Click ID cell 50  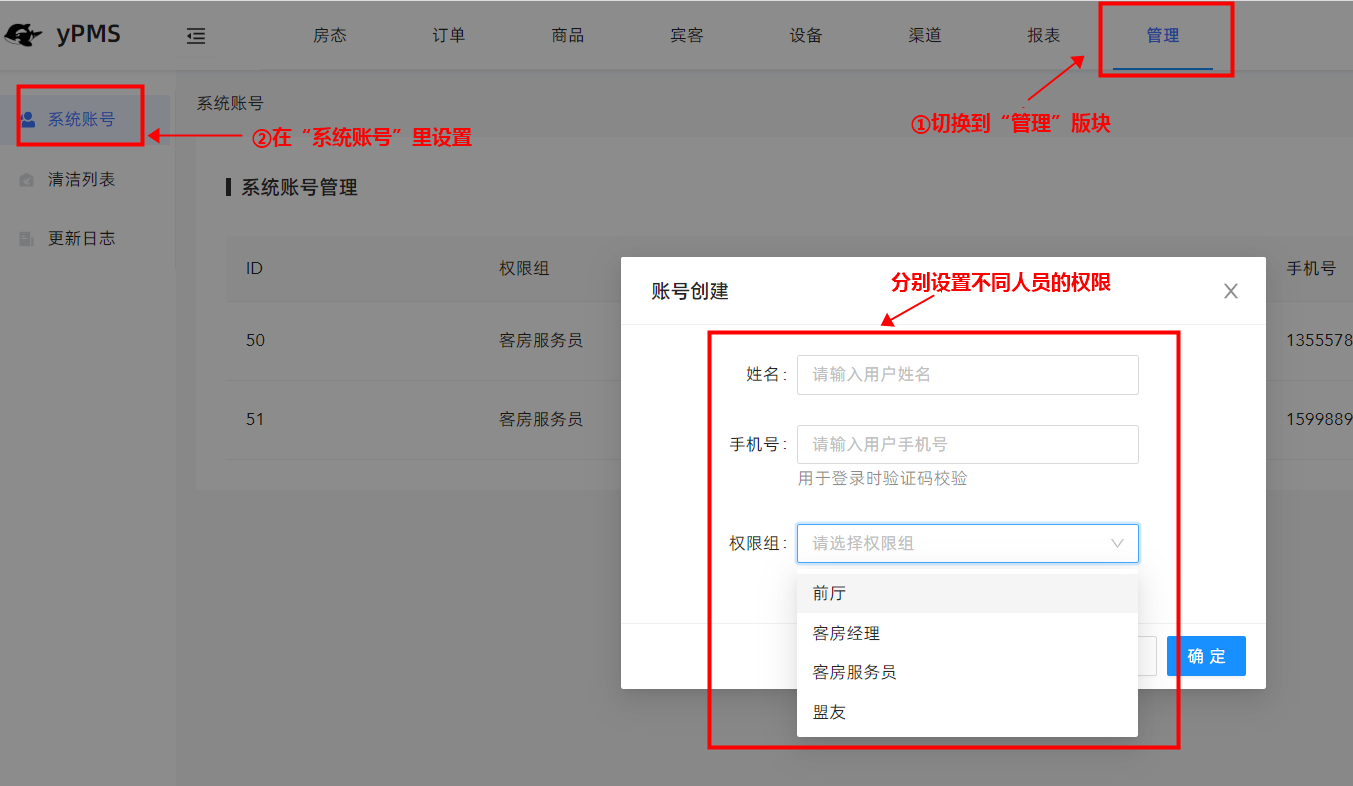255,340
